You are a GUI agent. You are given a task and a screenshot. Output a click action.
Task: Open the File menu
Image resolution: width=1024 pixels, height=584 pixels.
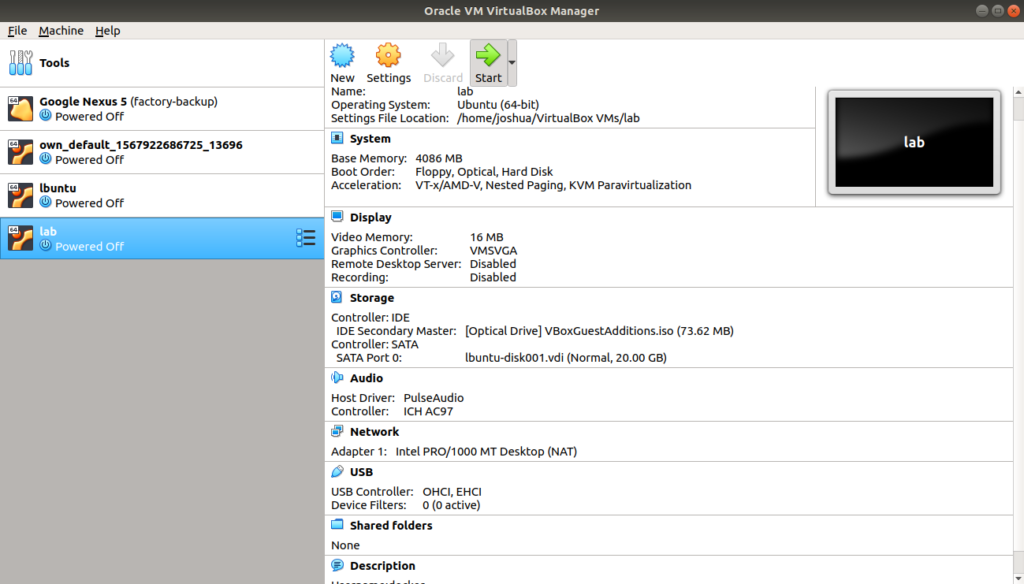[17, 31]
